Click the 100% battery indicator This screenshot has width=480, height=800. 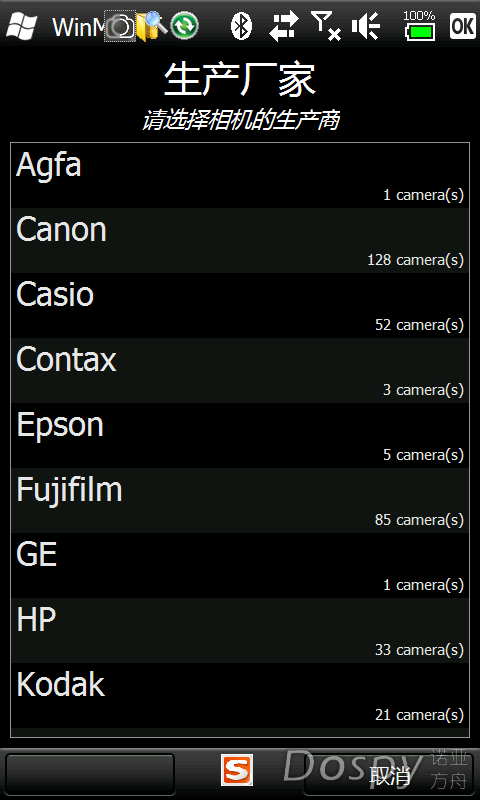[419, 26]
